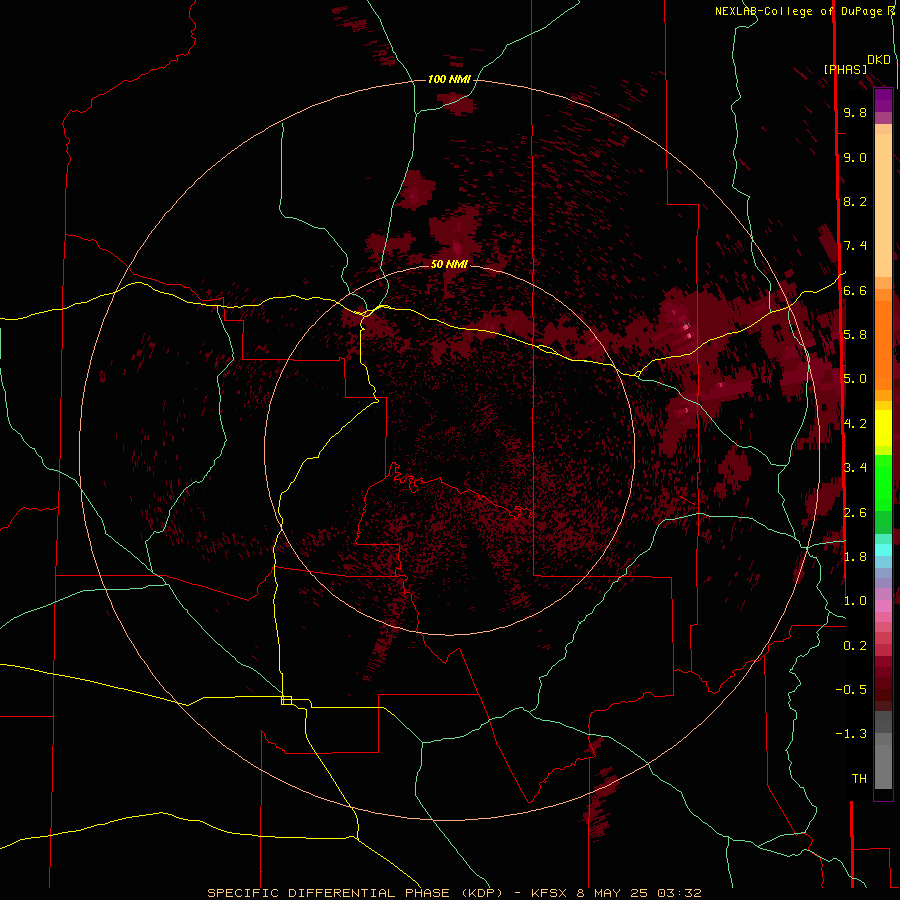The width and height of the screenshot is (900, 900).
Task: Click the DKD label above the color scale
Action: [x=879, y=60]
